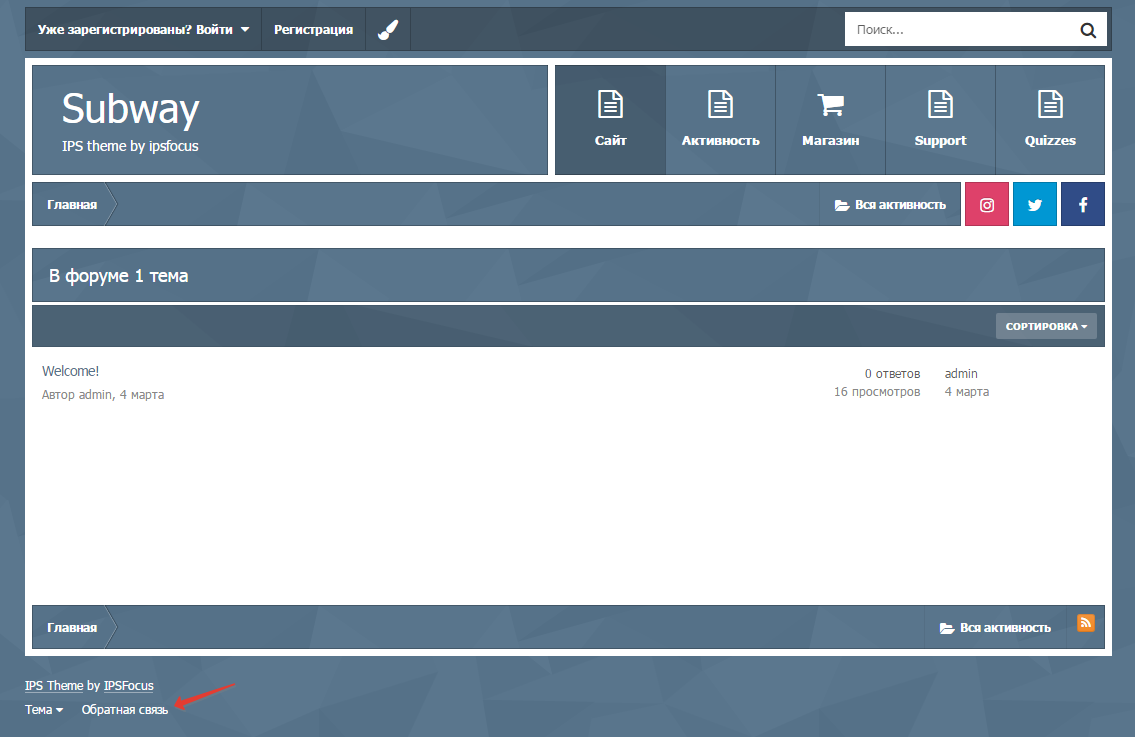The height and width of the screenshot is (737, 1135).
Task: Expand the Тема footer dropdown
Action: pyautogui.click(x=44, y=710)
